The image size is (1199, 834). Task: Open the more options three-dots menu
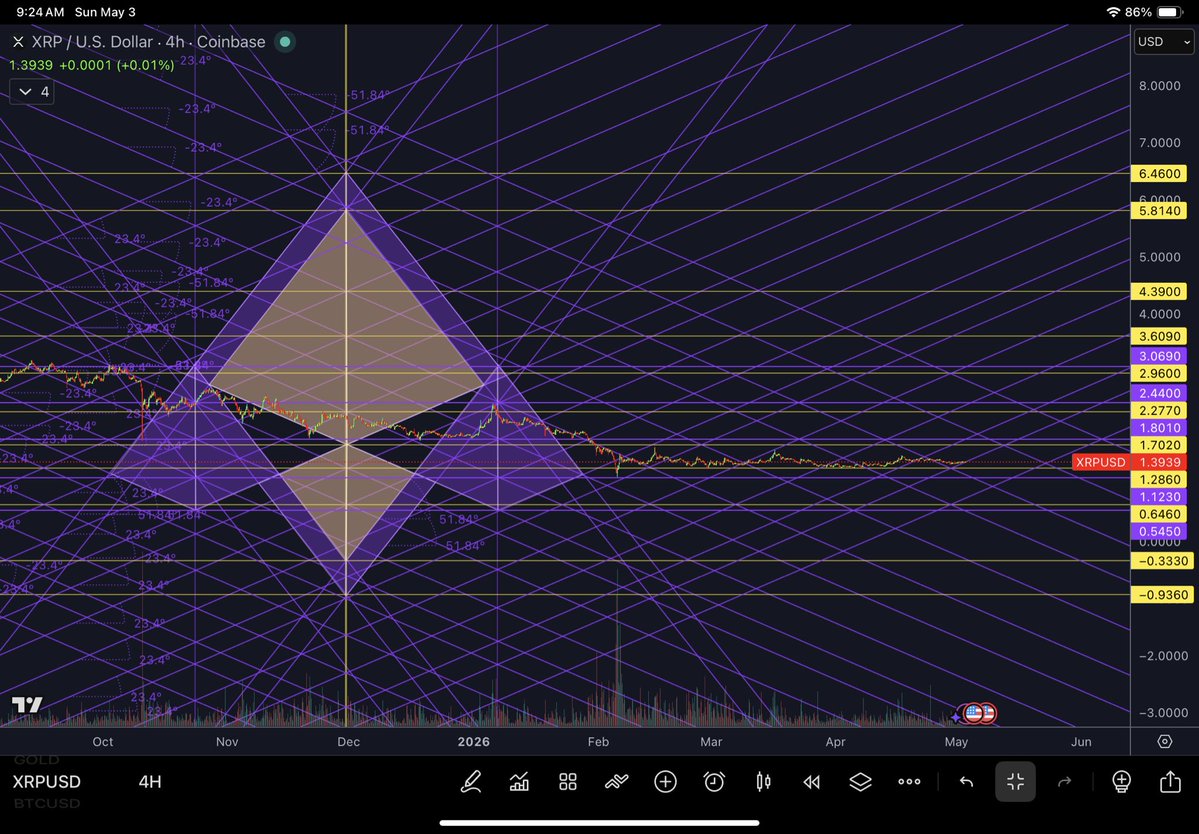click(x=909, y=781)
